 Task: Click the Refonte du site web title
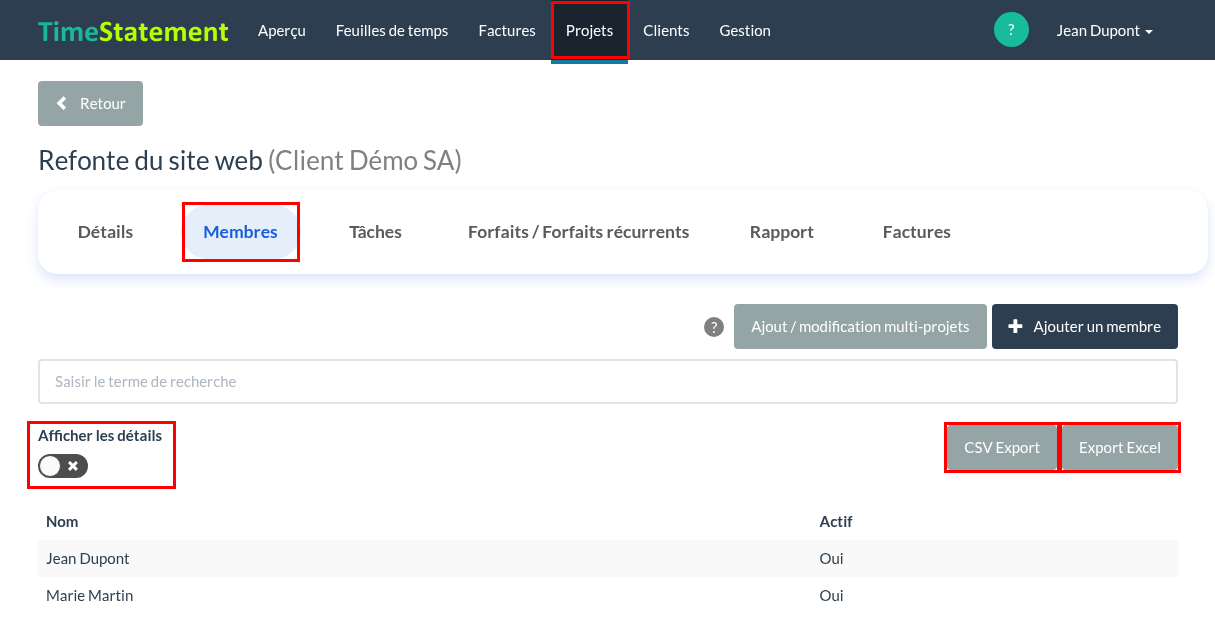pos(150,161)
